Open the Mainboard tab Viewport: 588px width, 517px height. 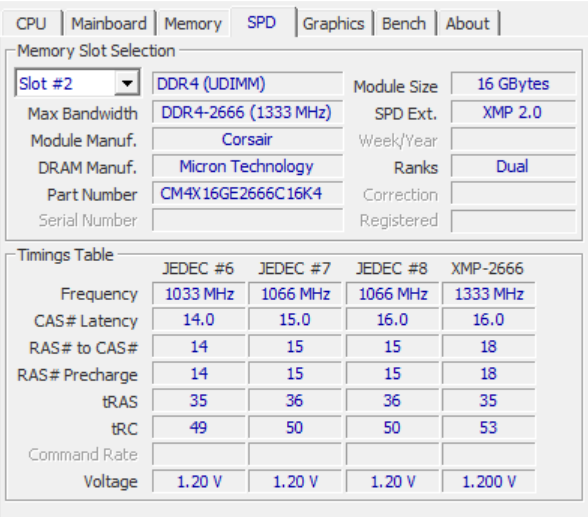click(109, 24)
